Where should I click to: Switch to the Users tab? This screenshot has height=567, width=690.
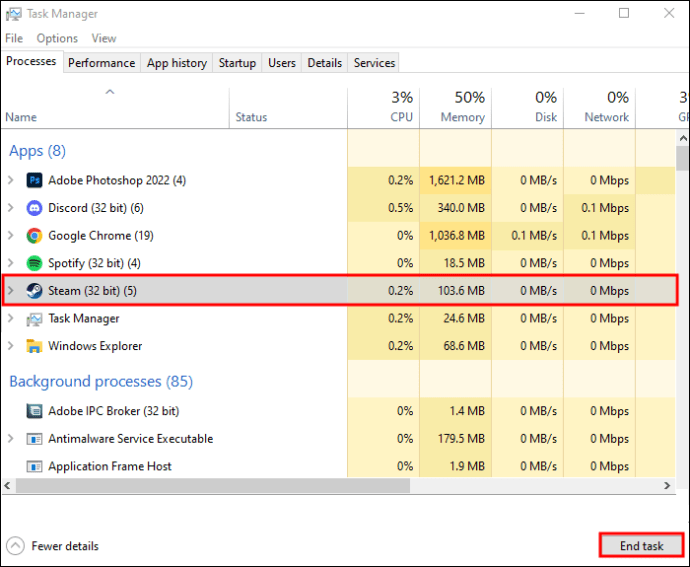[282, 63]
